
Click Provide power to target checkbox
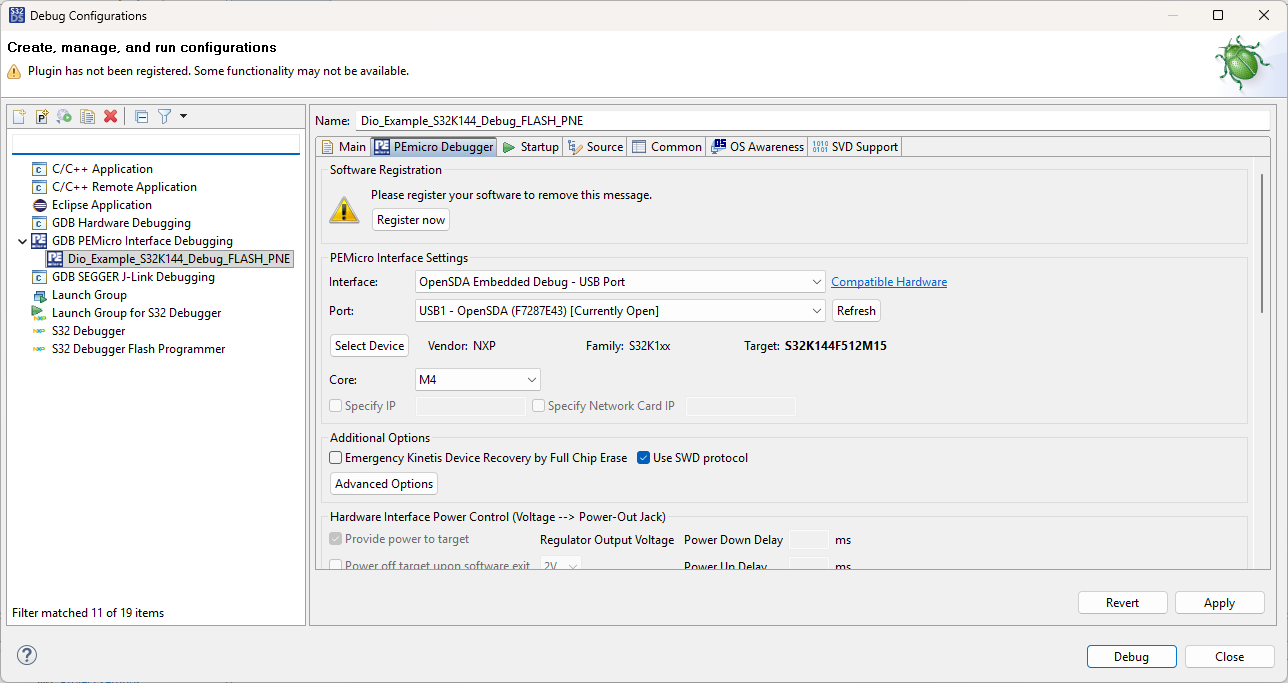pyautogui.click(x=336, y=539)
